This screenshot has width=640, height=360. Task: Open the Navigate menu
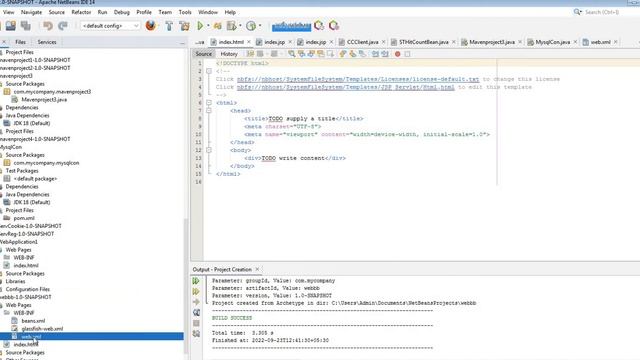tap(31, 12)
